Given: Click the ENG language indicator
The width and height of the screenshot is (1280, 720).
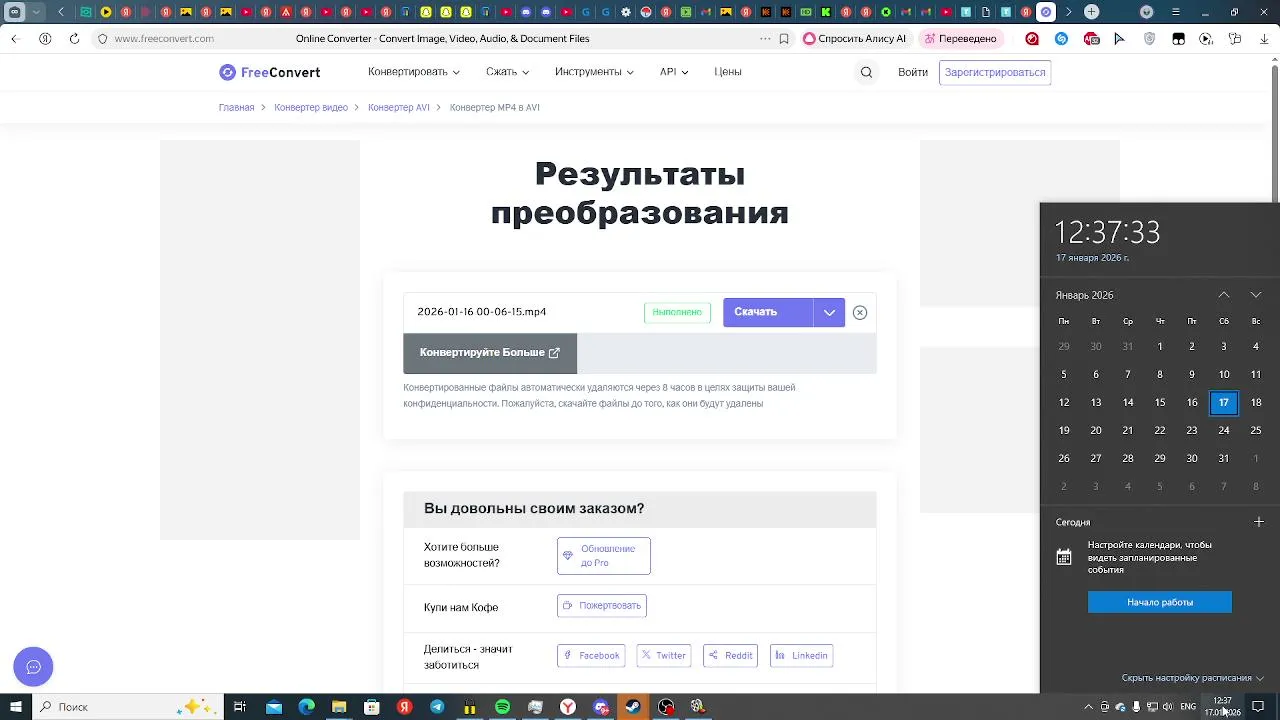Looking at the screenshot, I should (1188, 707).
